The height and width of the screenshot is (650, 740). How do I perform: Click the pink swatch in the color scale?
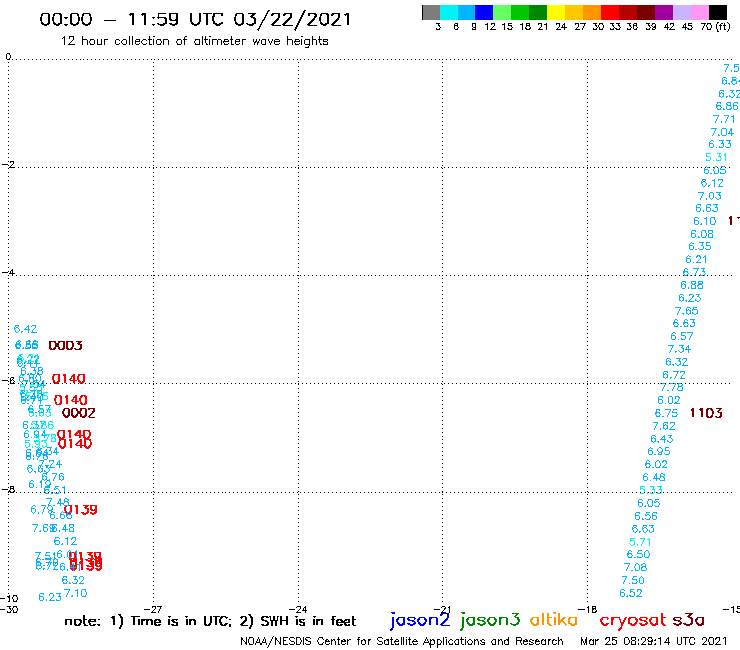click(699, 12)
